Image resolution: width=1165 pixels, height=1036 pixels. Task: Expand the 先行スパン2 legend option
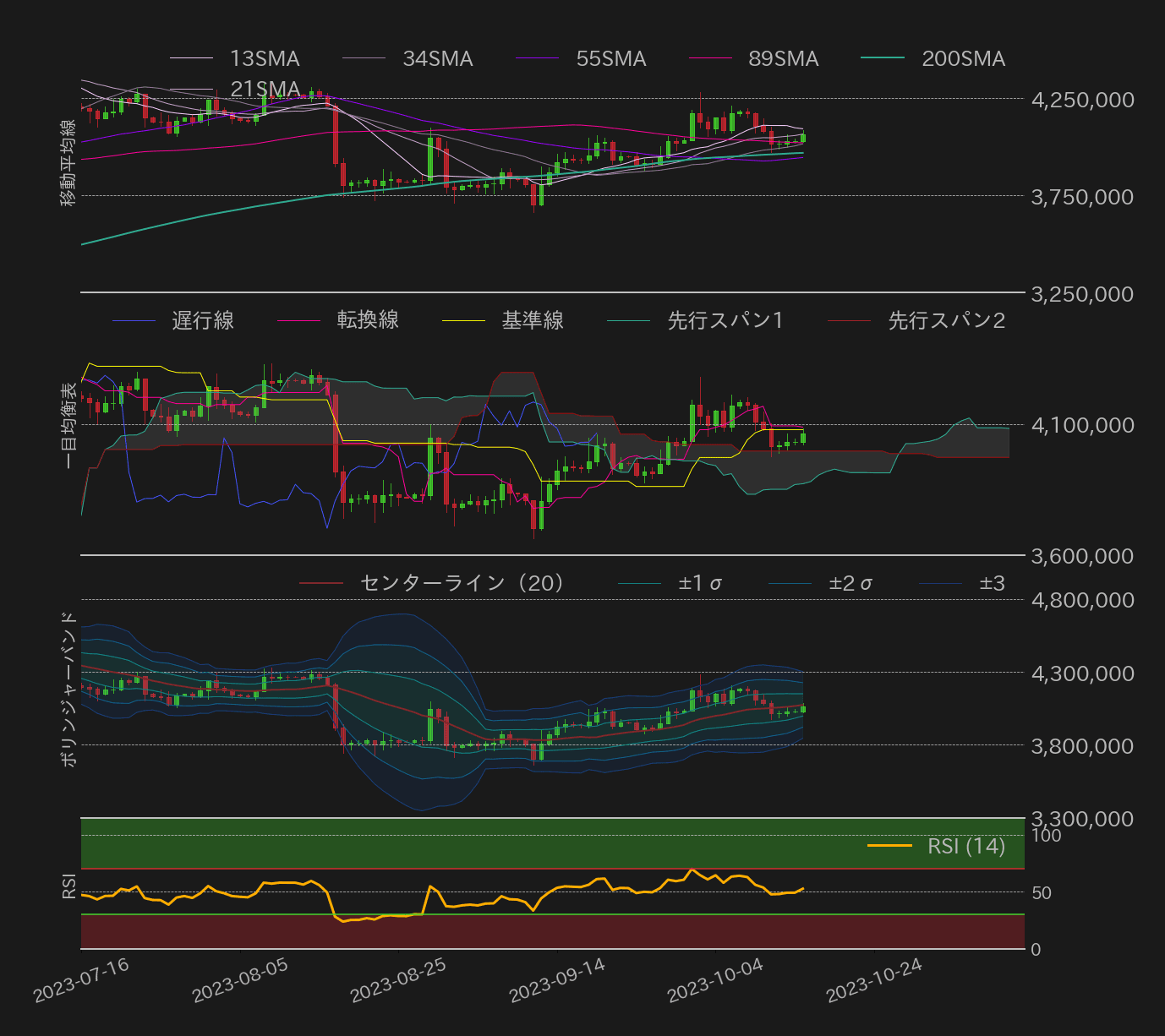click(x=947, y=321)
